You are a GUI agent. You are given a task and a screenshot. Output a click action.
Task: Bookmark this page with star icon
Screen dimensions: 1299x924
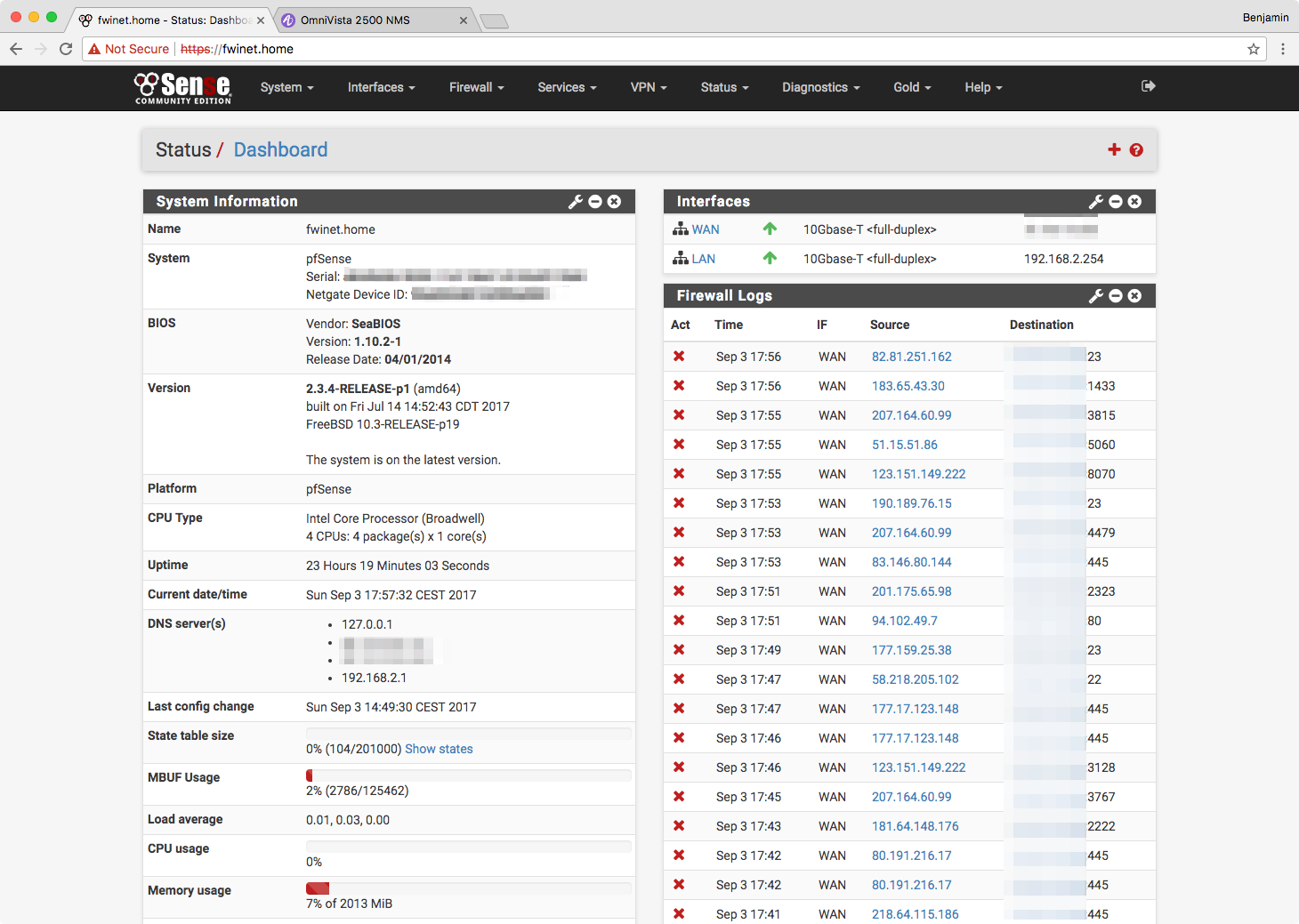pos(1253,49)
